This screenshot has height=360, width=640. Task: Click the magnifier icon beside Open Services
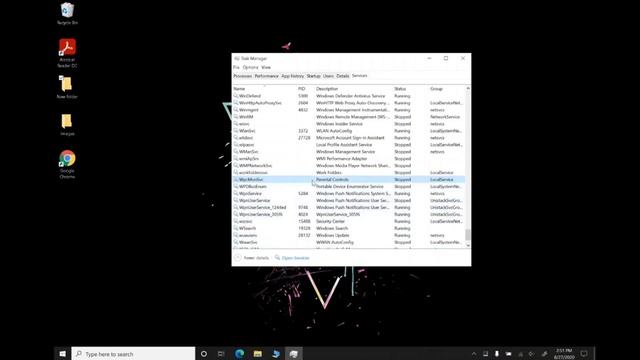pyautogui.click(x=278, y=258)
